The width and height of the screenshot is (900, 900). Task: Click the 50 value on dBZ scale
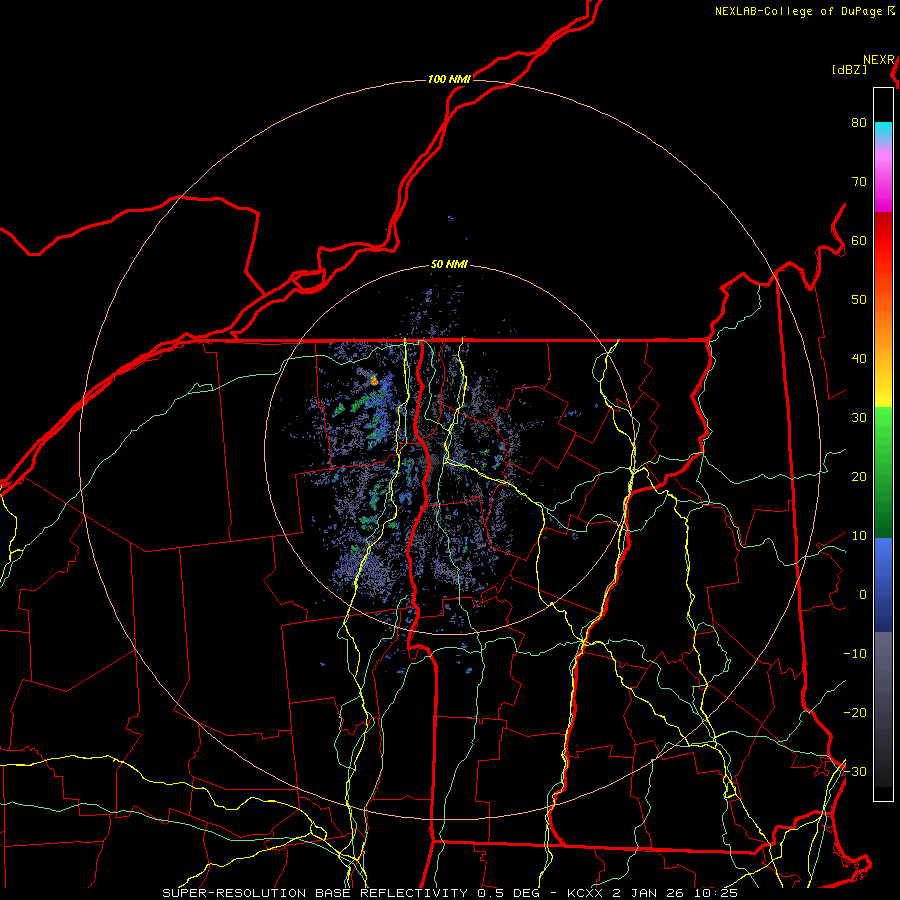pyautogui.click(x=859, y=300)
